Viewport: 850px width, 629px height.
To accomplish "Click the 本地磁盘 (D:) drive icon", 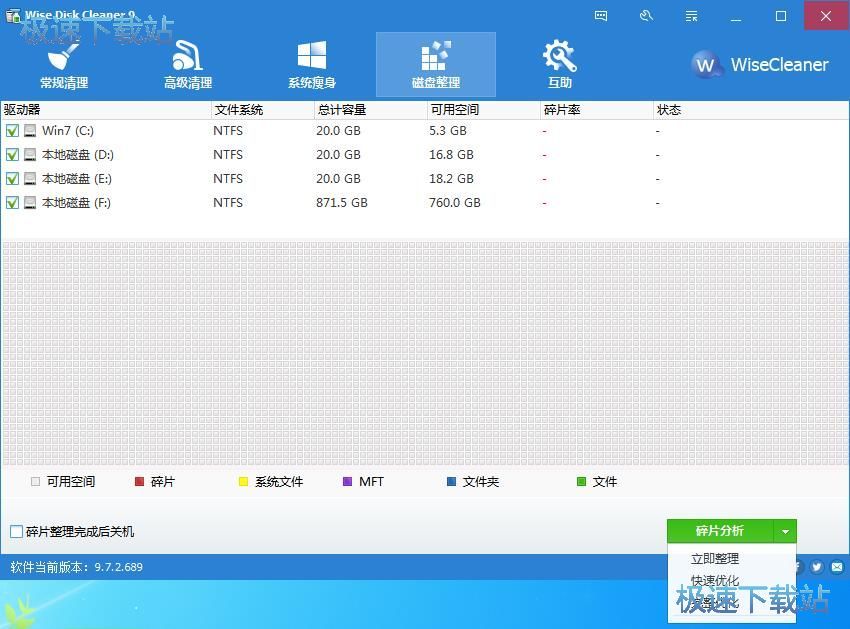I will pyautogui.click(x=30, y=155).
